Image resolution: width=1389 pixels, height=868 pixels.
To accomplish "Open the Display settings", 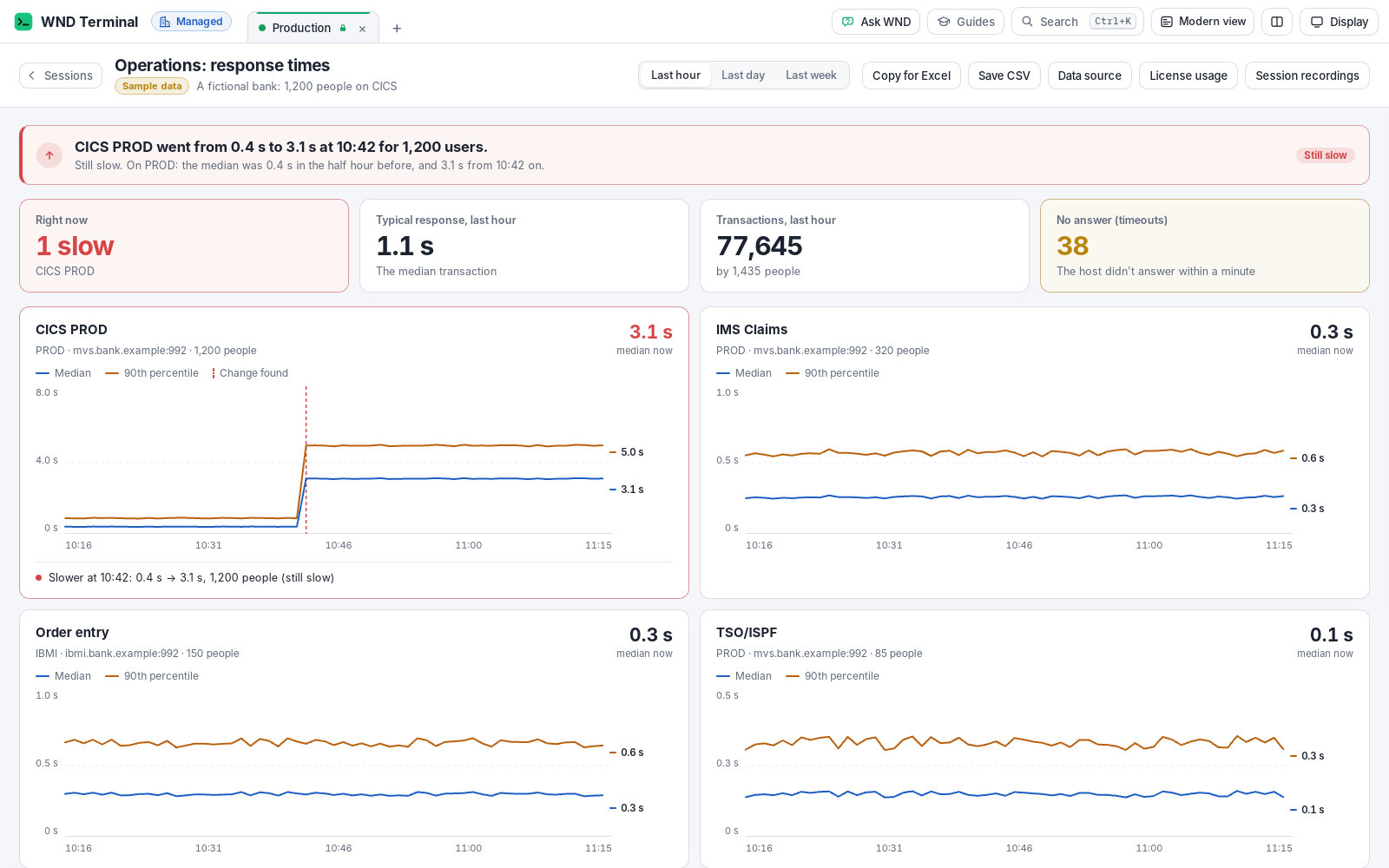I will [x=1339, y=22].
